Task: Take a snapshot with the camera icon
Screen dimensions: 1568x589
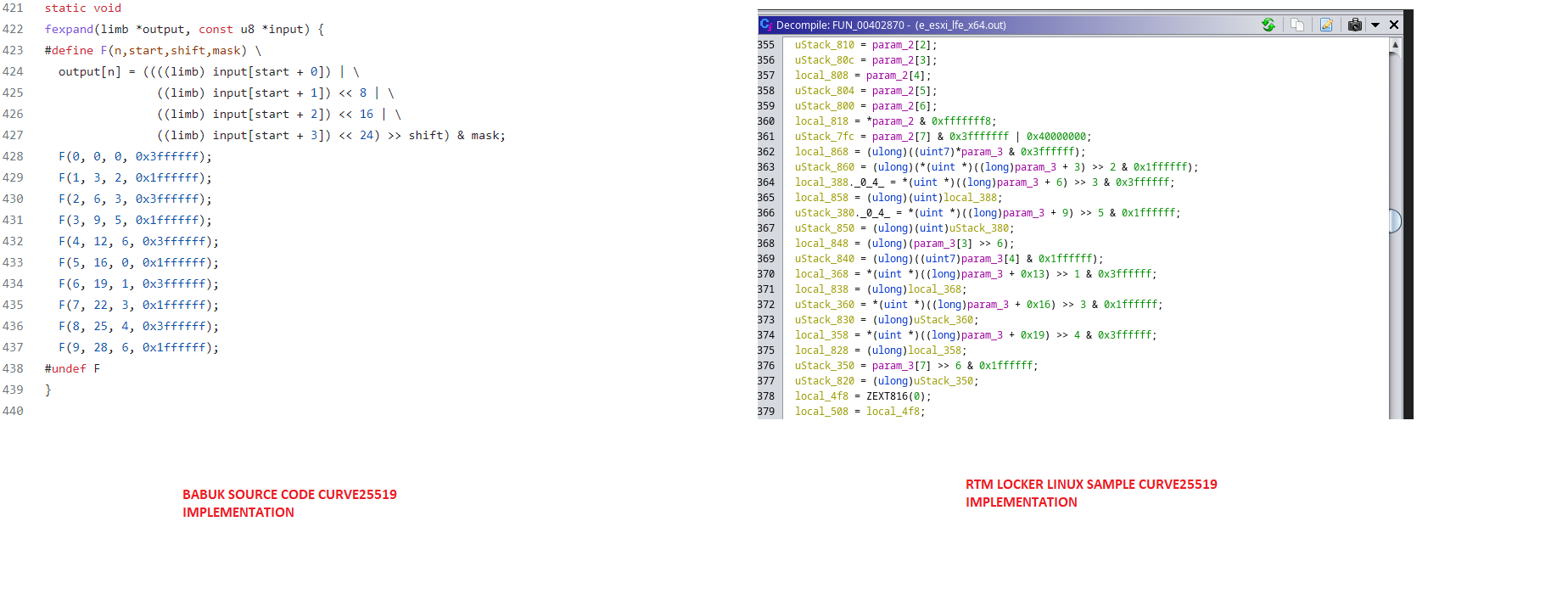Action: (1355, 25)
